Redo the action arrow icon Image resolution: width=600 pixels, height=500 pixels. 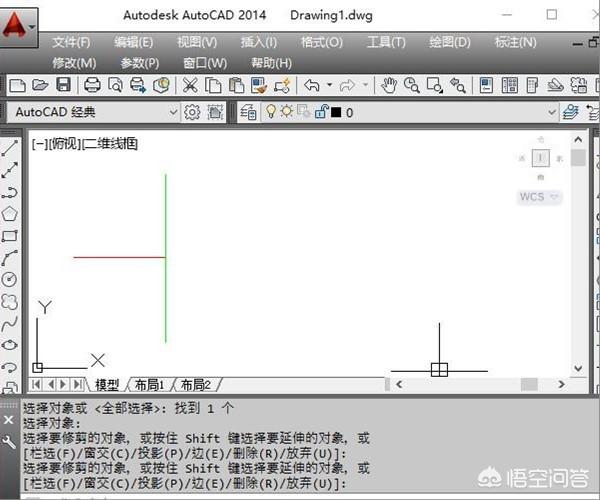tap(347, 85)
